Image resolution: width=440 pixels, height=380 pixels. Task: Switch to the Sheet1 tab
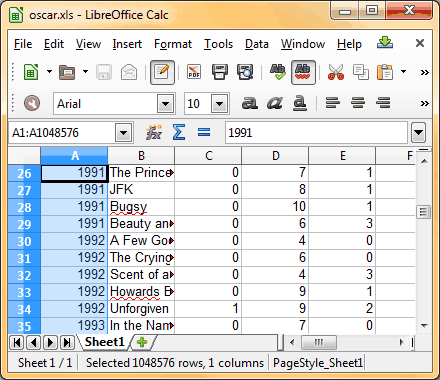104,342
